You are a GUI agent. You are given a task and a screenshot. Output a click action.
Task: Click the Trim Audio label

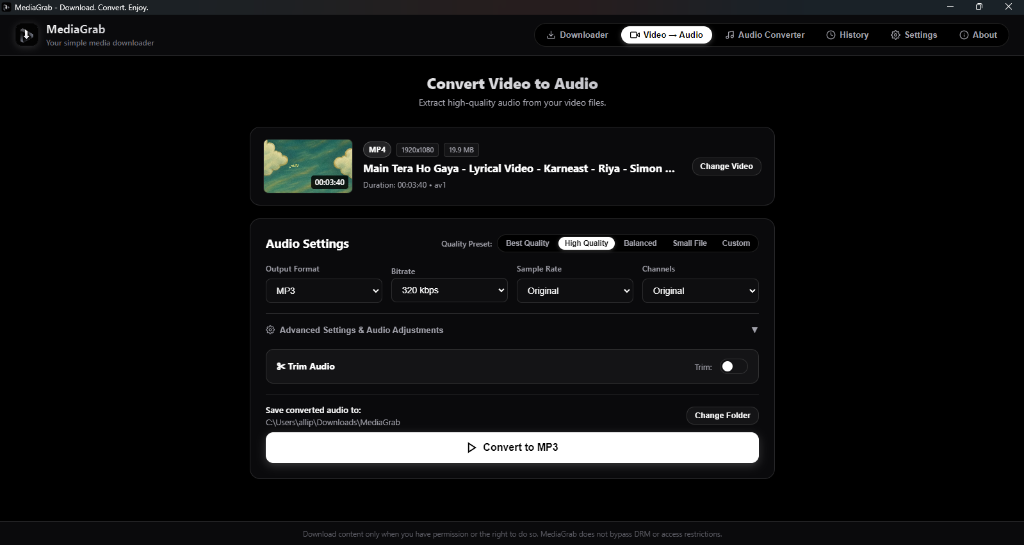[x=311, y=367]
